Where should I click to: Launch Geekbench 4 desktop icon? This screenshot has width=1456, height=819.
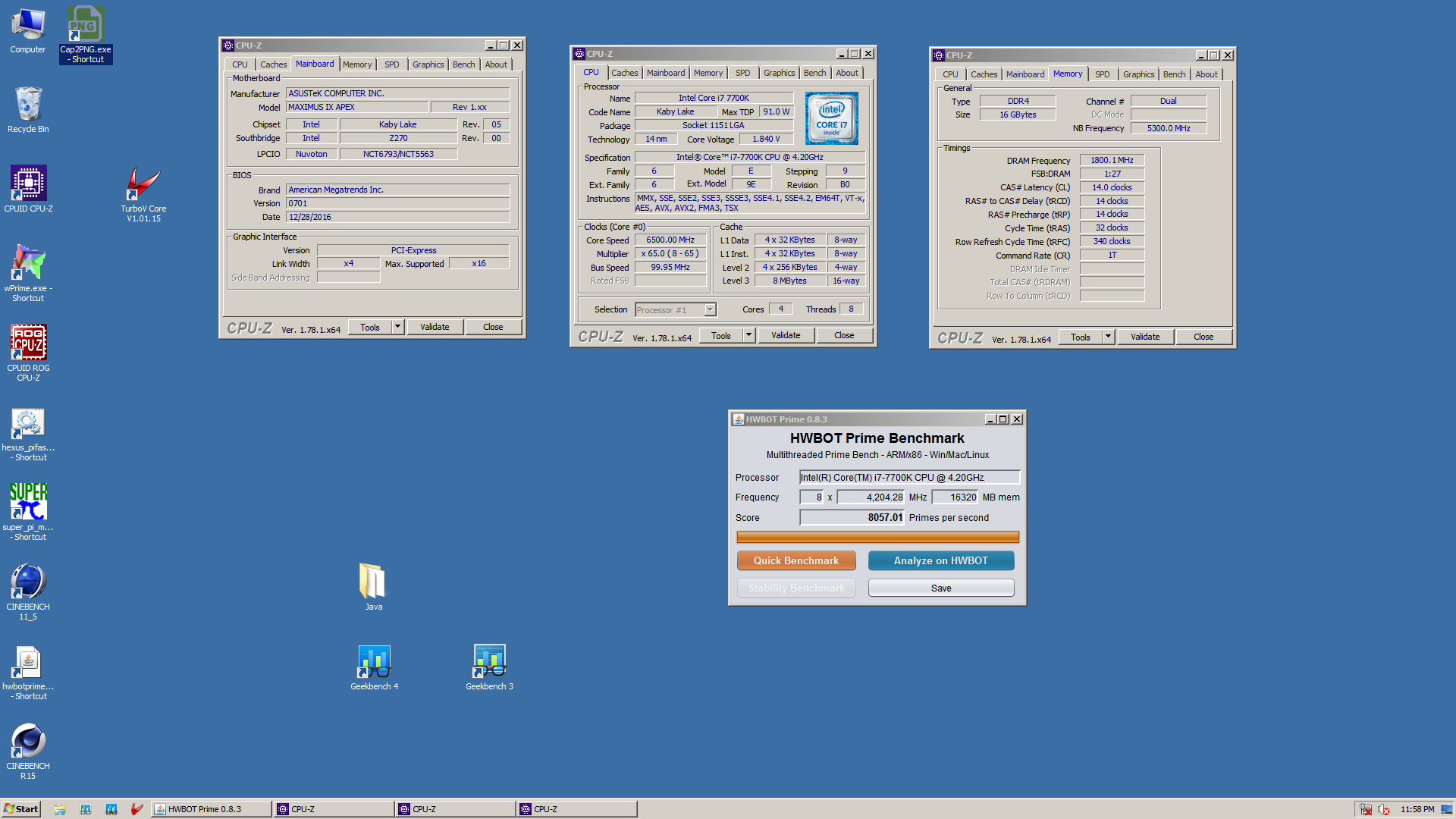[x=374, y=667]
